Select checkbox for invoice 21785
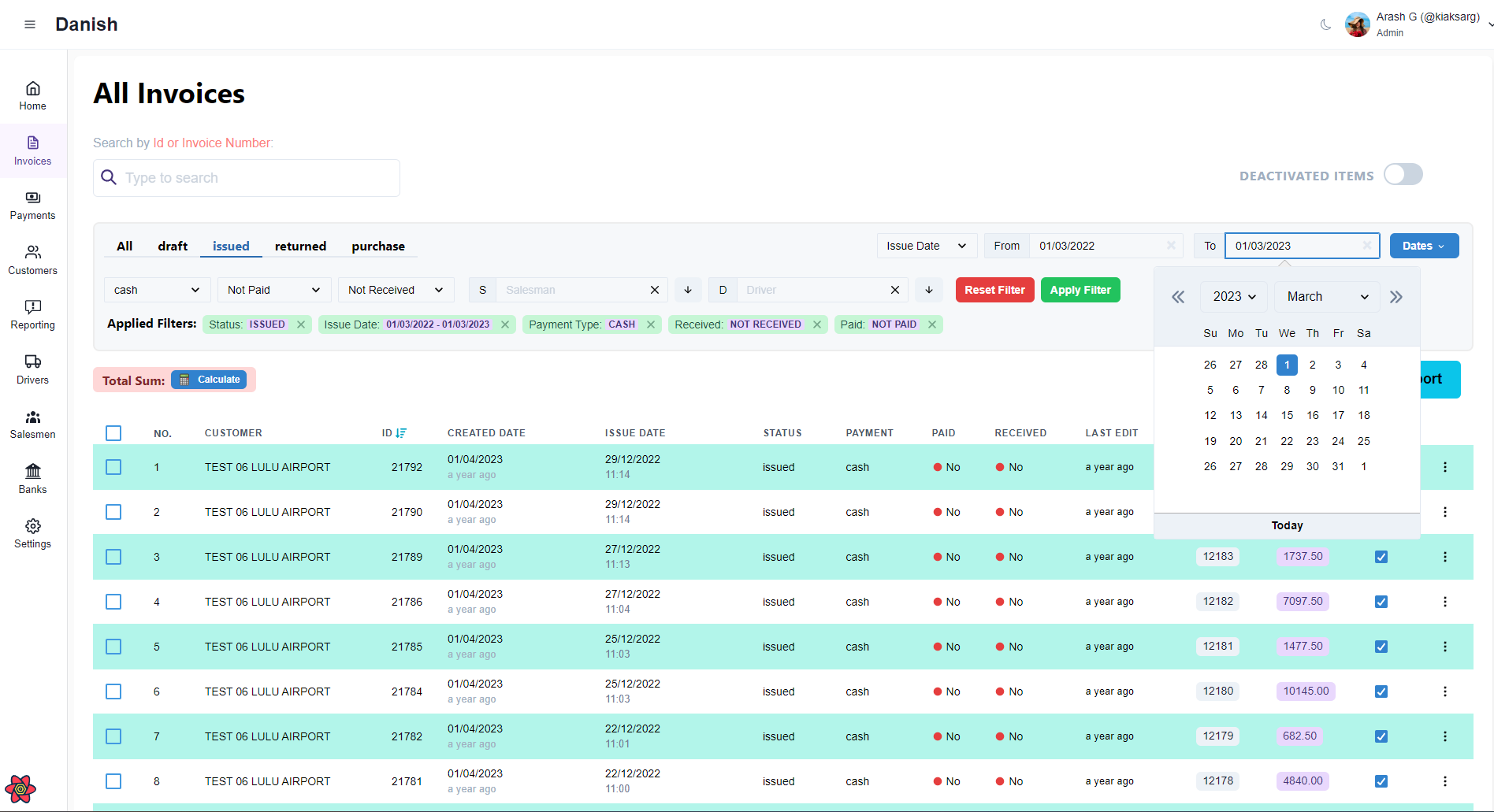 [113, 647]
